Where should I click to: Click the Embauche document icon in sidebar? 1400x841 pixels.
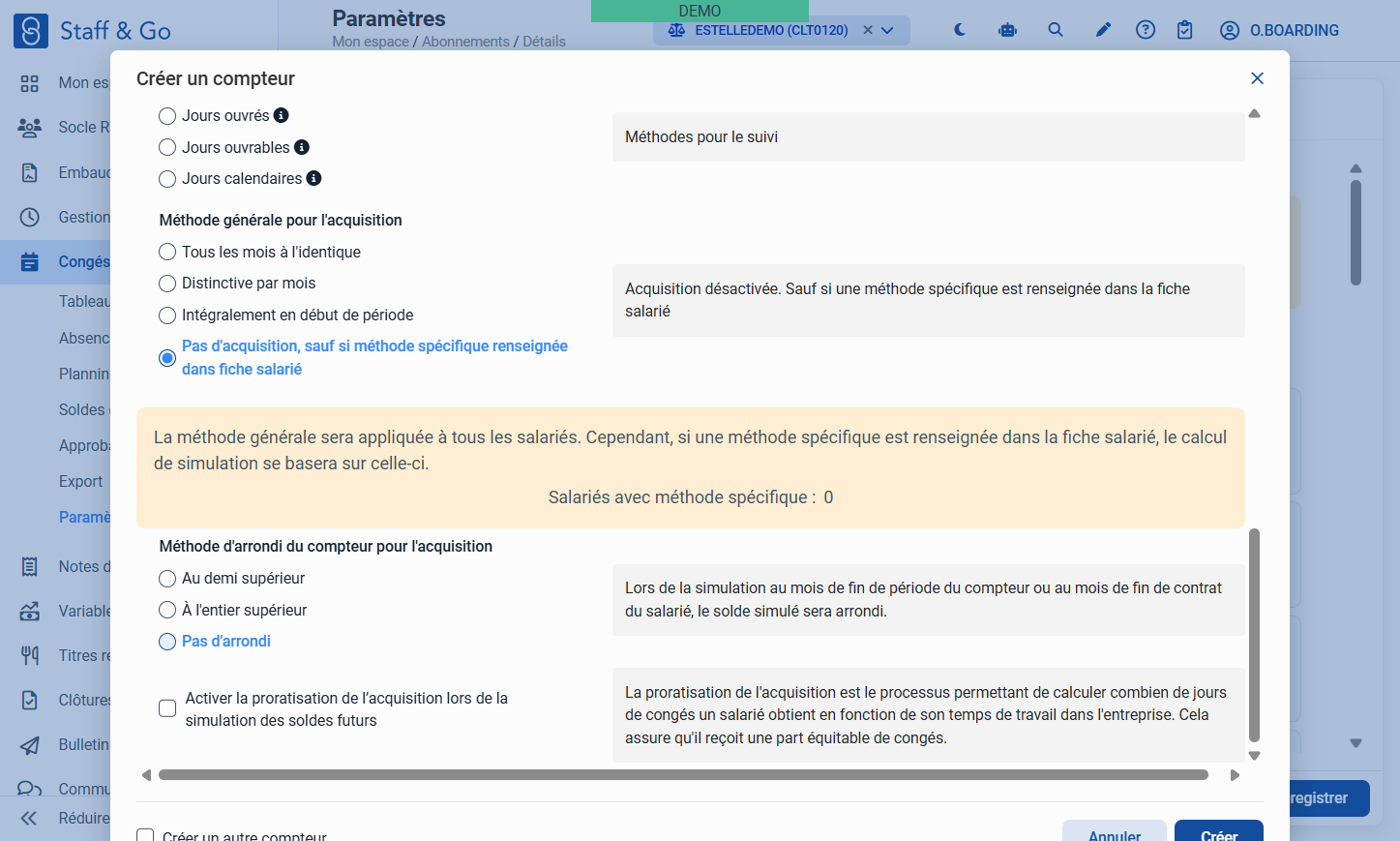pyautogui.click(x=30, y=172)
